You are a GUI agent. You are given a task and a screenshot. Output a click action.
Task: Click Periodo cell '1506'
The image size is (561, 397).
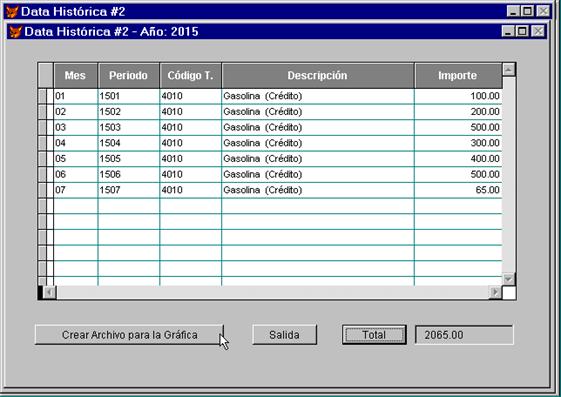pyautogui.click(x=128, y=175)
